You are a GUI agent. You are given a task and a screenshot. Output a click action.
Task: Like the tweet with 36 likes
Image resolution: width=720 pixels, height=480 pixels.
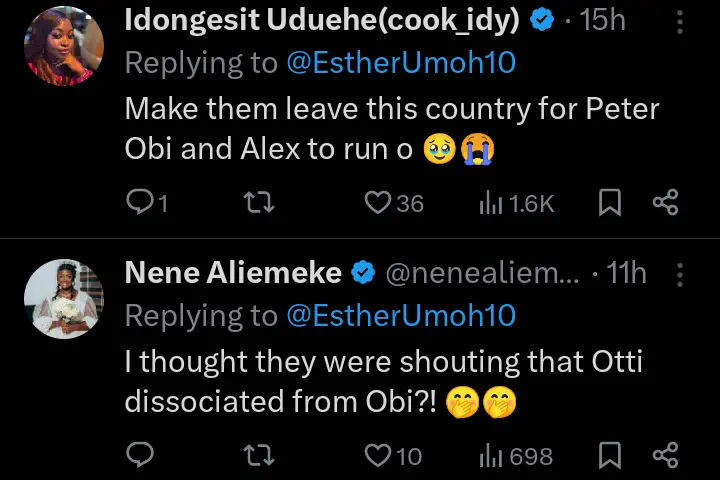[x=378, y=203]
